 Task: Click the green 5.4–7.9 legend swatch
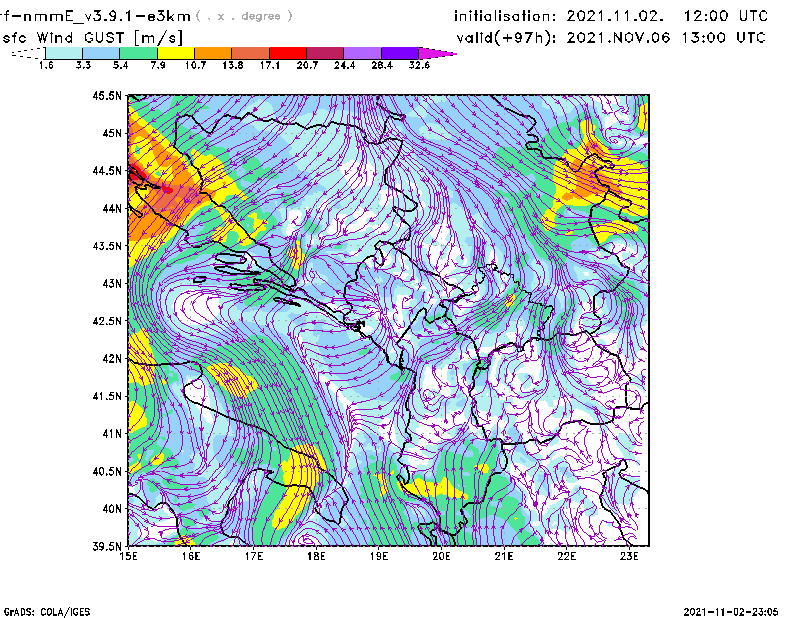[x=138, y=53]
